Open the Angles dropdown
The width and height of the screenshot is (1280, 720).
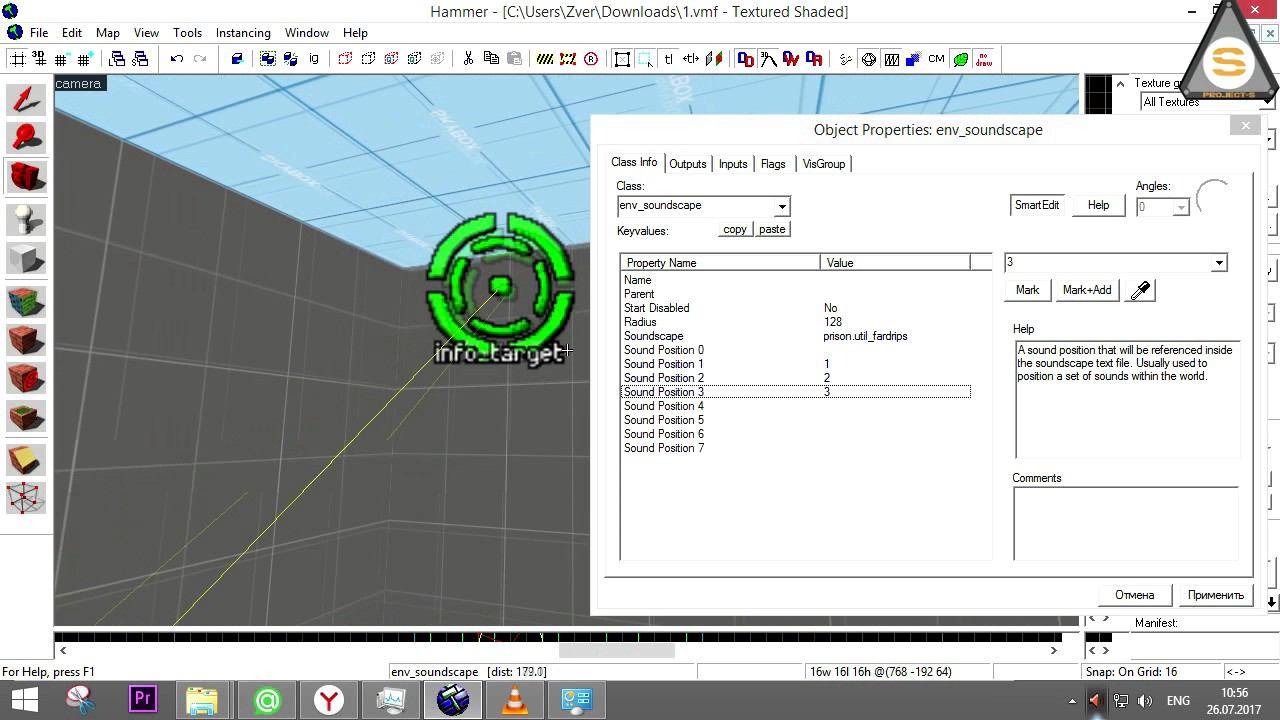click(x=1181, y=207)
